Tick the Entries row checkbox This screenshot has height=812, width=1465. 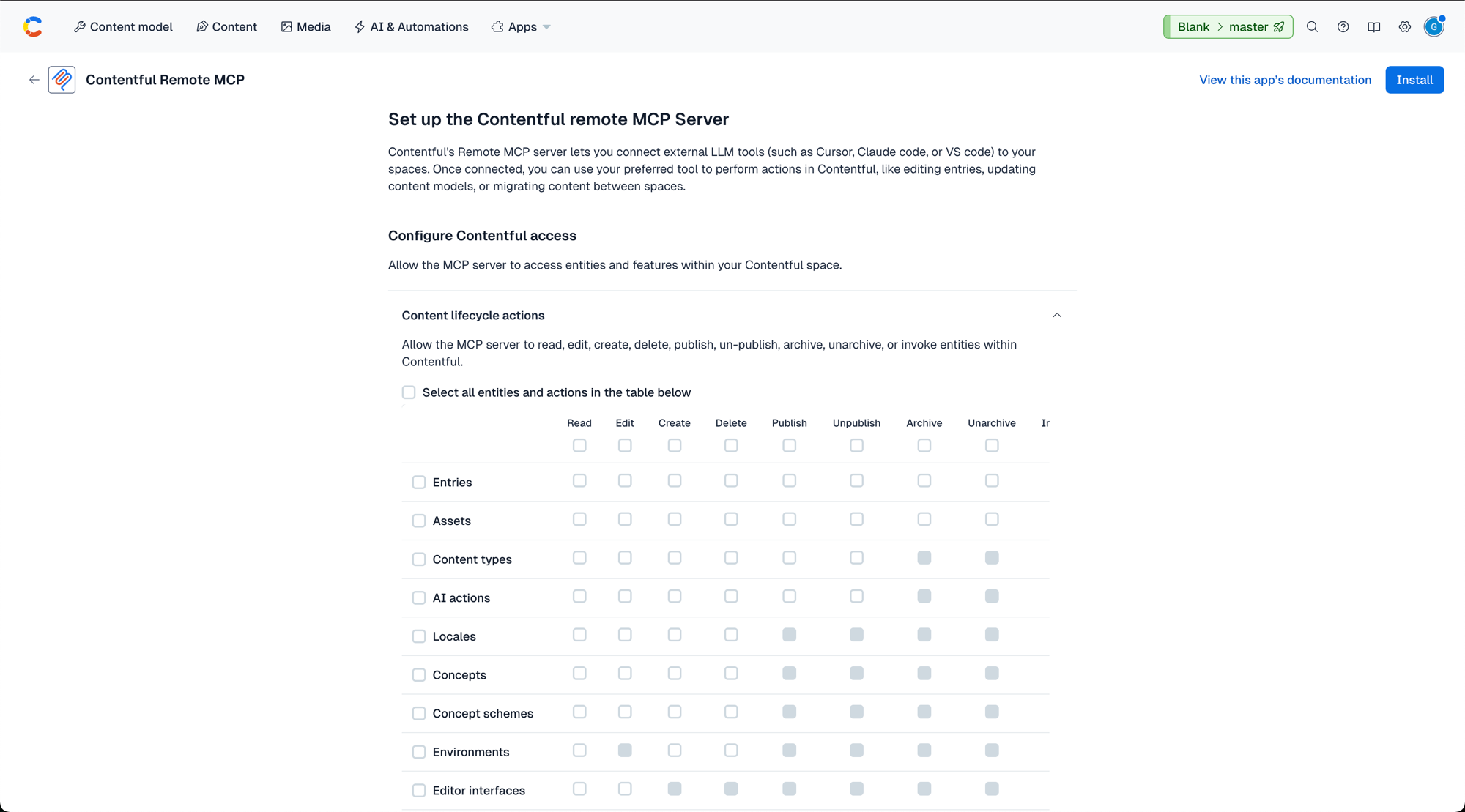tap(419, 483)
